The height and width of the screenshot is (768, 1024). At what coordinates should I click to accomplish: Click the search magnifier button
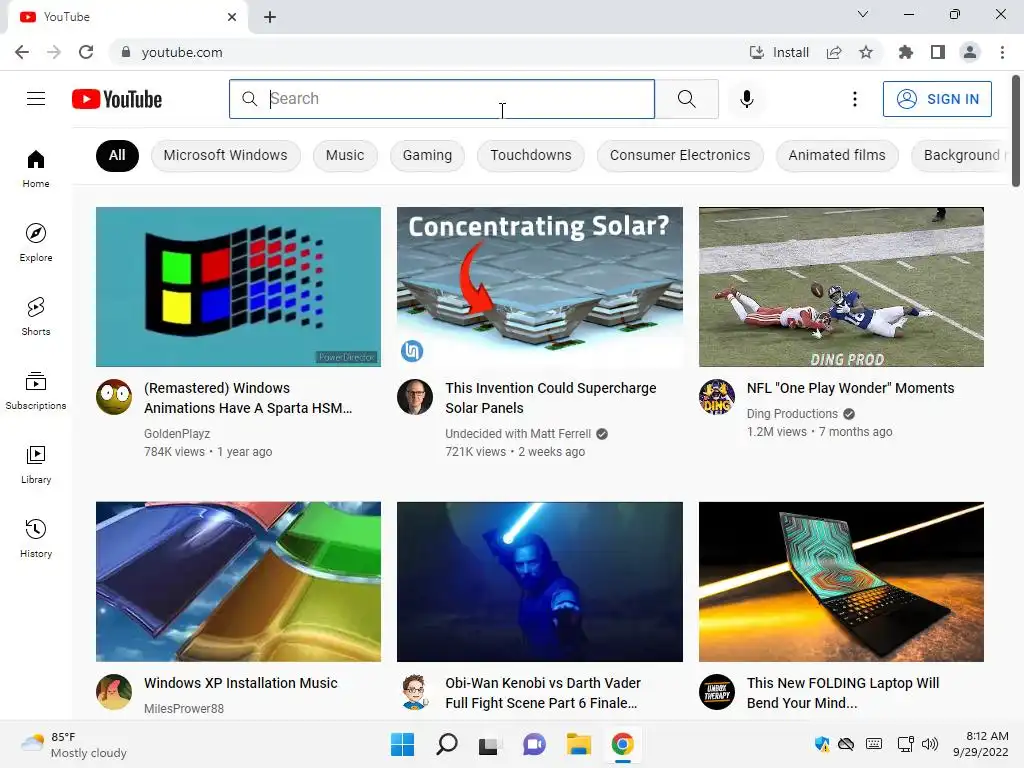coord(686,99)
